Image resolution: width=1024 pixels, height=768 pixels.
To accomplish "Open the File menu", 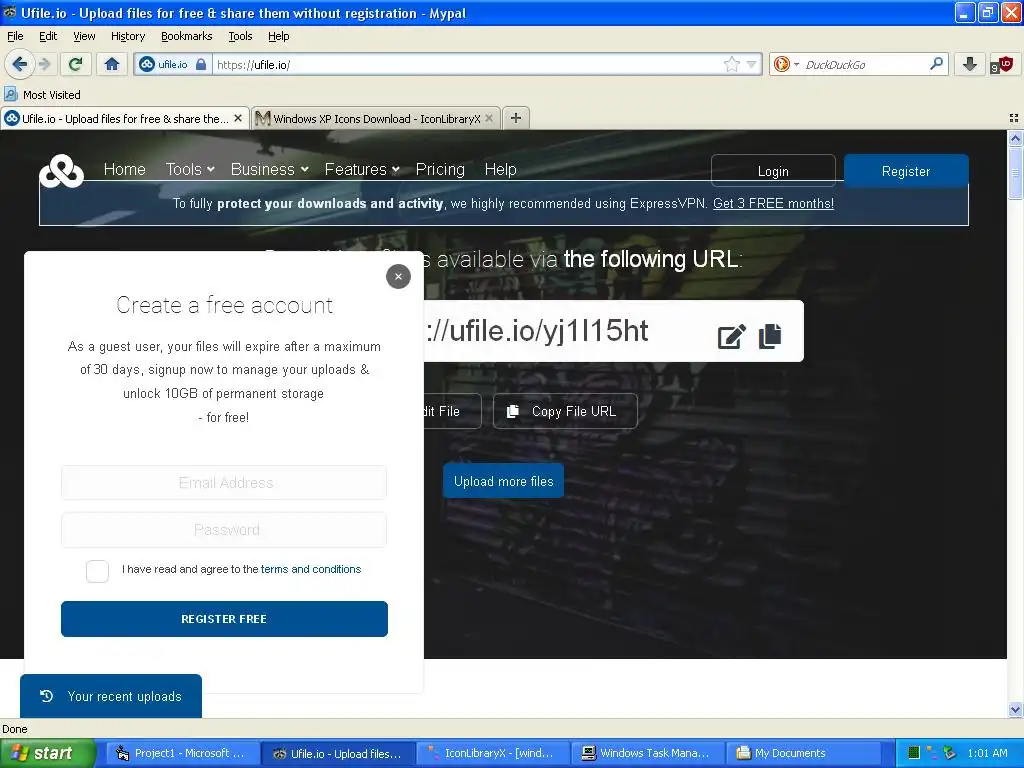I will coord(15,36).
